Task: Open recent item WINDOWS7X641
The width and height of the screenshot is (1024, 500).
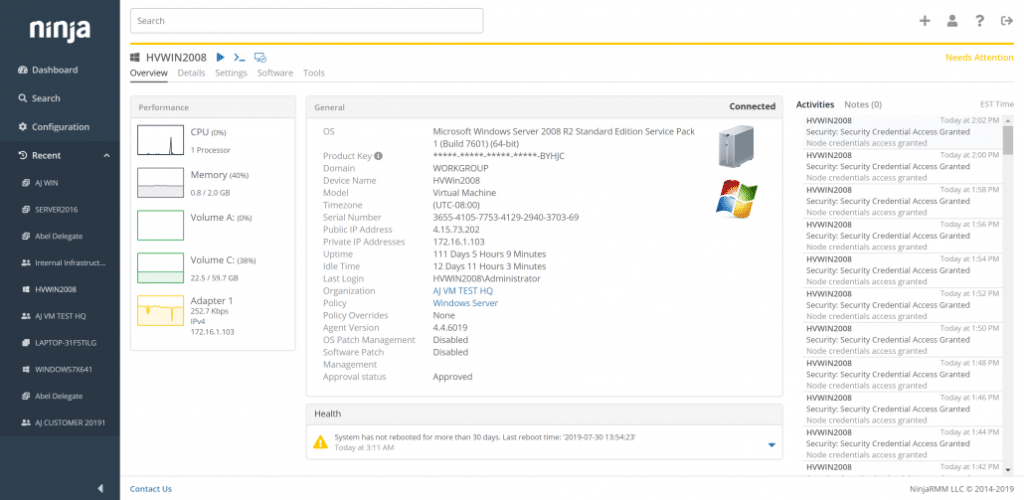Action: coord(59,369)
